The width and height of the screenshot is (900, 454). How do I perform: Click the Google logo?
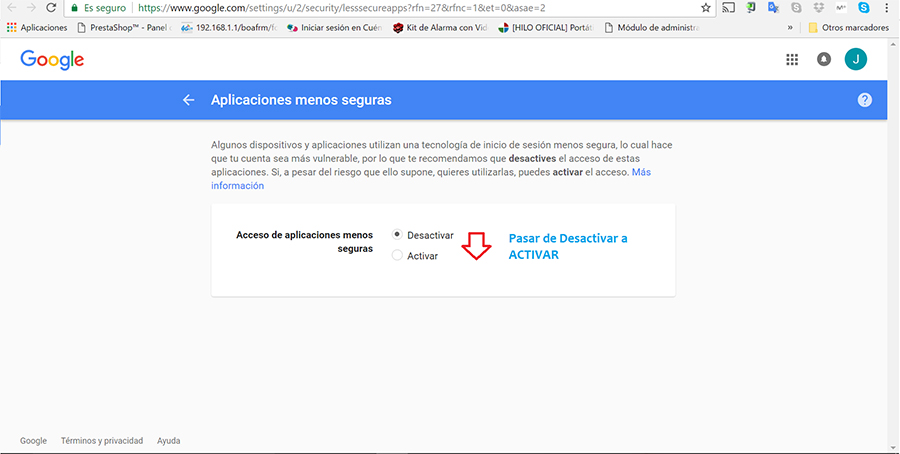pyautogui.click(x=52, y=60)
